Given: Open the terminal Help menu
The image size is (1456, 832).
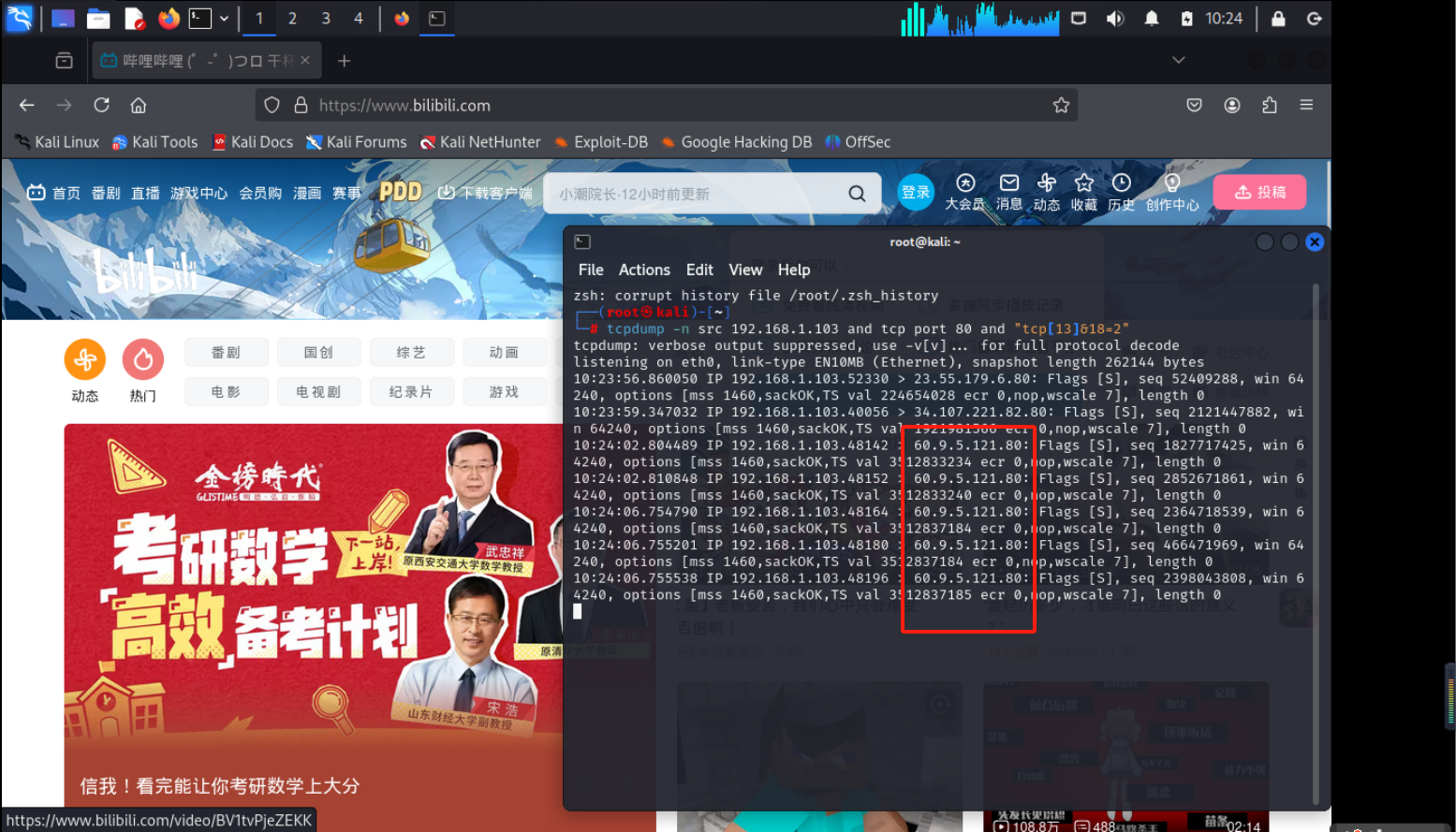Looking at the screenshot, I should click(794, 270).
